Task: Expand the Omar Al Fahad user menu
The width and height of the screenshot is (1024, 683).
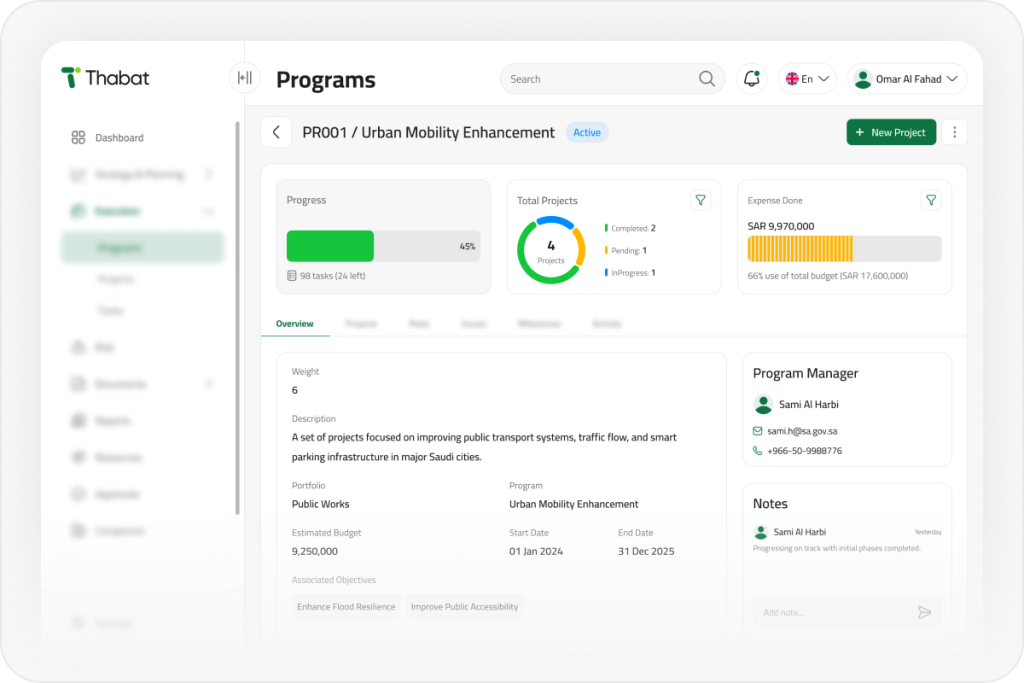Action: pos(907,79)
